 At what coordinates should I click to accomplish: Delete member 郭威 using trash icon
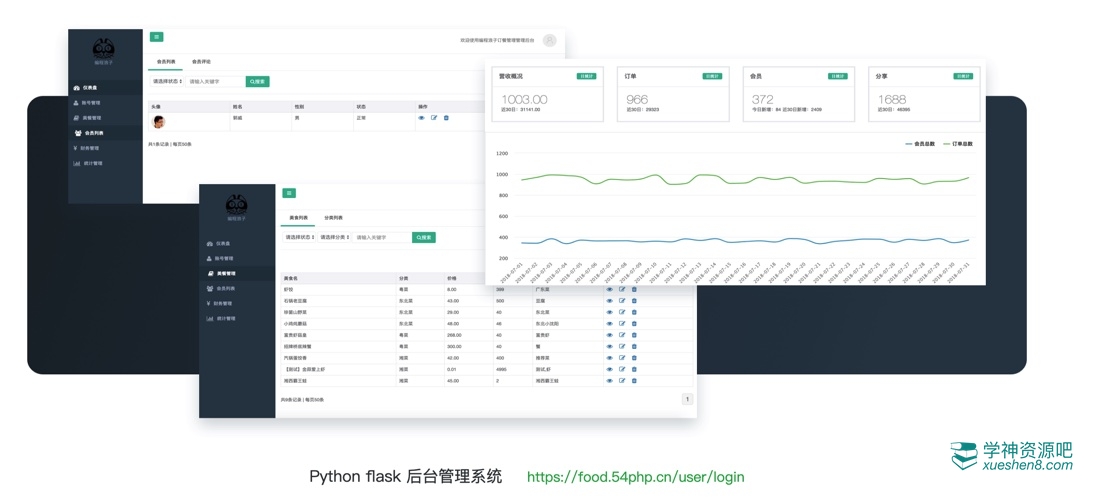tap(446, 118)
